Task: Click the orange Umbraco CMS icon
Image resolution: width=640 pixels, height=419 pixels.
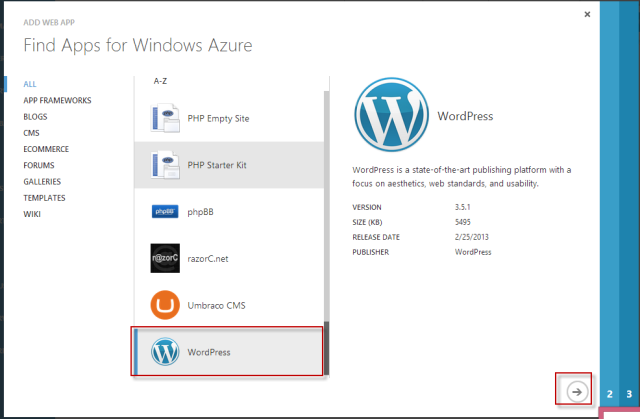Action: click(x=165, y=305)
